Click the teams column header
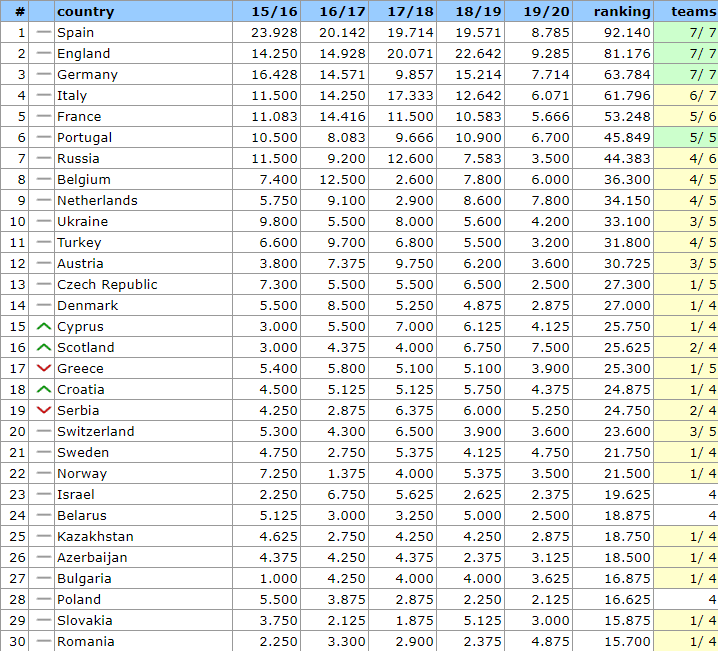The width and height of the screenshot is (718, 651). (x=693, y=12)
